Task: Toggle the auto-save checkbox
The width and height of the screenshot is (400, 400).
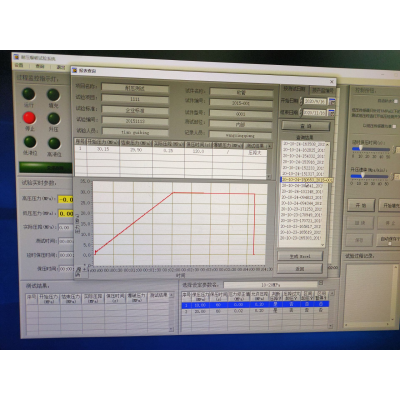Action: (x=389, y=244)
